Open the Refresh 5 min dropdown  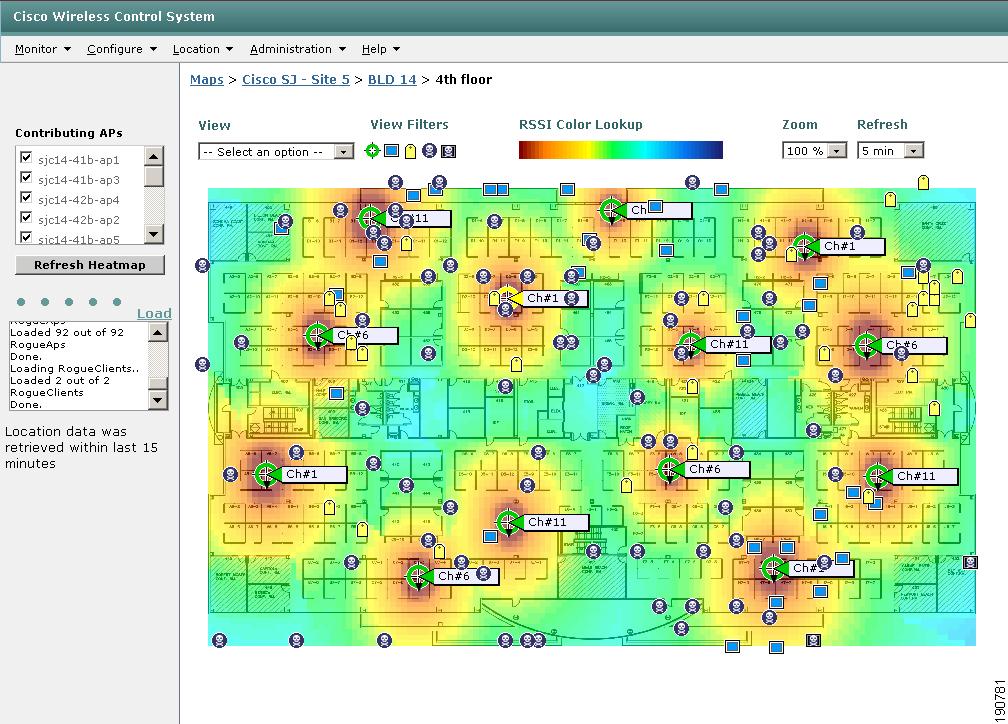(890, 150)
